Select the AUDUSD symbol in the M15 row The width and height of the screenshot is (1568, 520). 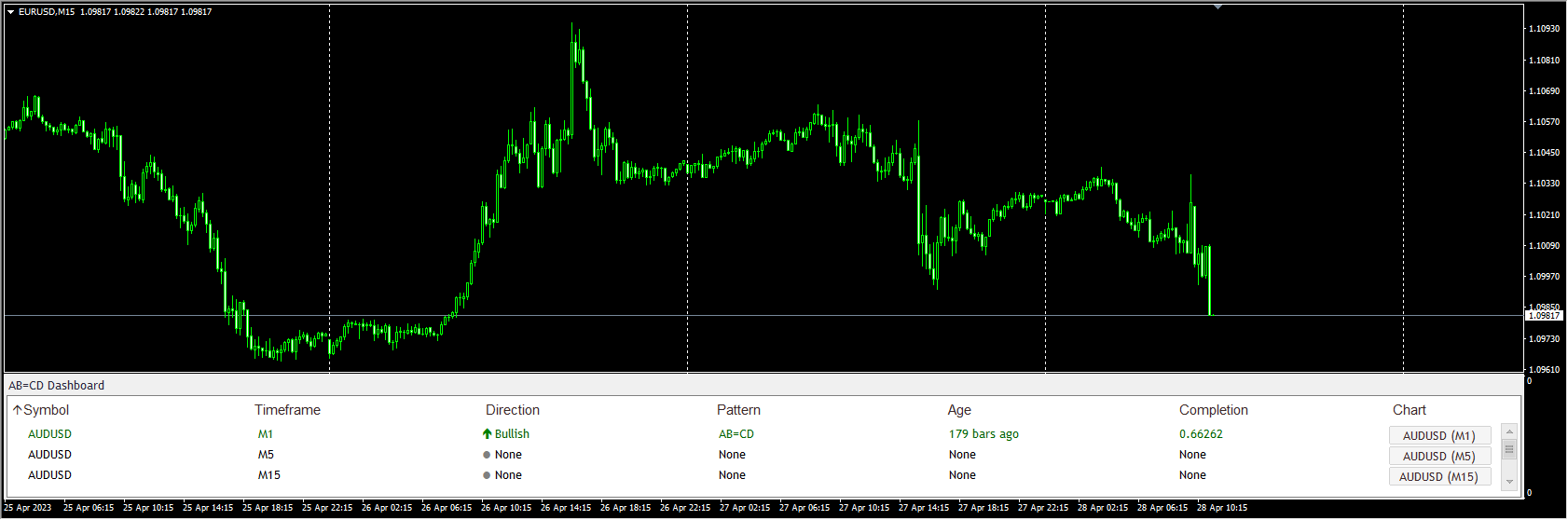pyautogui.click(x=49, y=475)
